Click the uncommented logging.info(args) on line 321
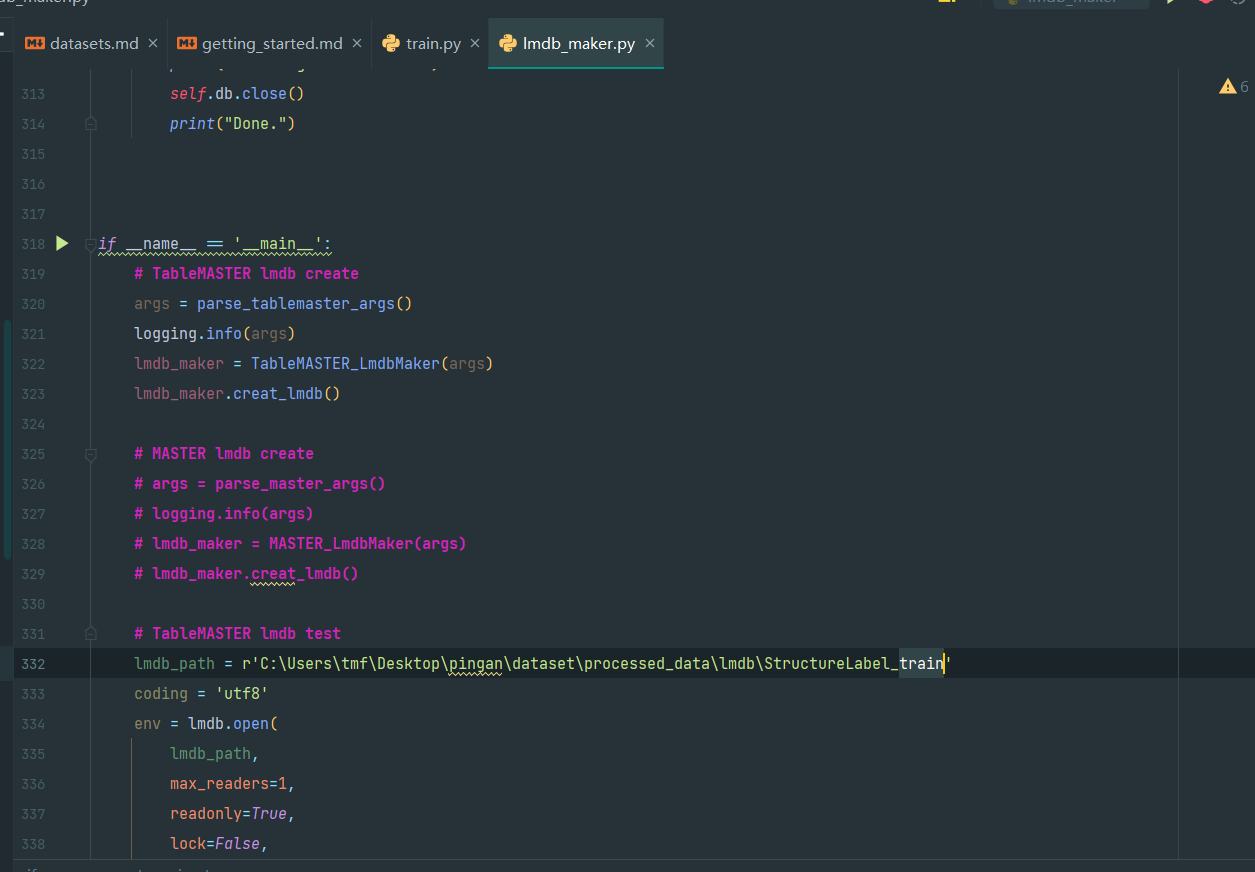 (x=215, y=333)
